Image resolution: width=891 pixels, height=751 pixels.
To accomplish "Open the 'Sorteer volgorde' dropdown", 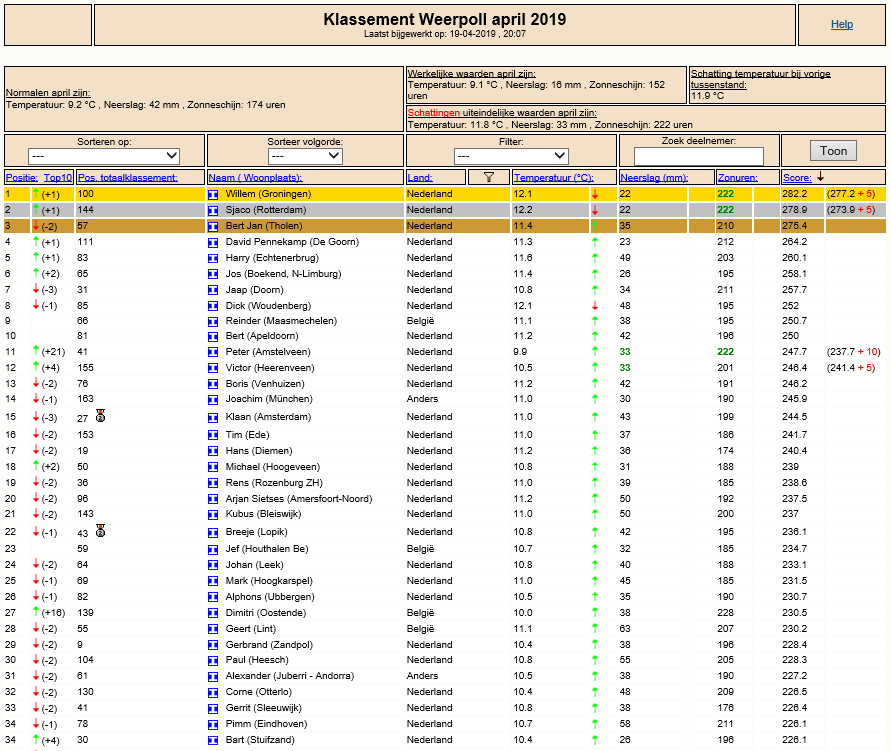I will [x=305, y=156].
